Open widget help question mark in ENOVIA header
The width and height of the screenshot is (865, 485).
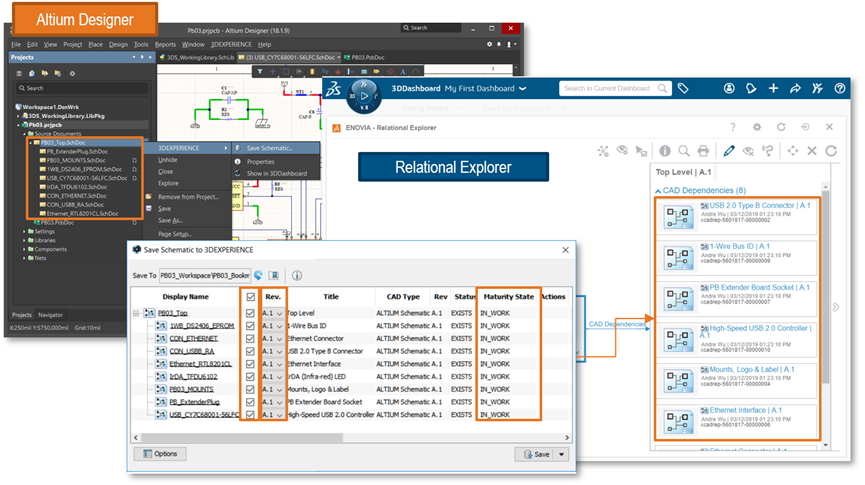point(733,127)
